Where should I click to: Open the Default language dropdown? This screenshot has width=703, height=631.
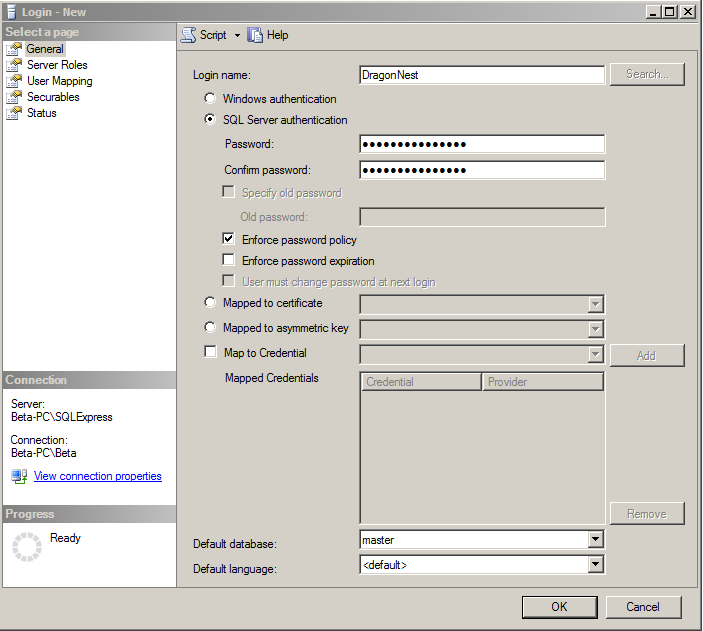tap(595, 565)
